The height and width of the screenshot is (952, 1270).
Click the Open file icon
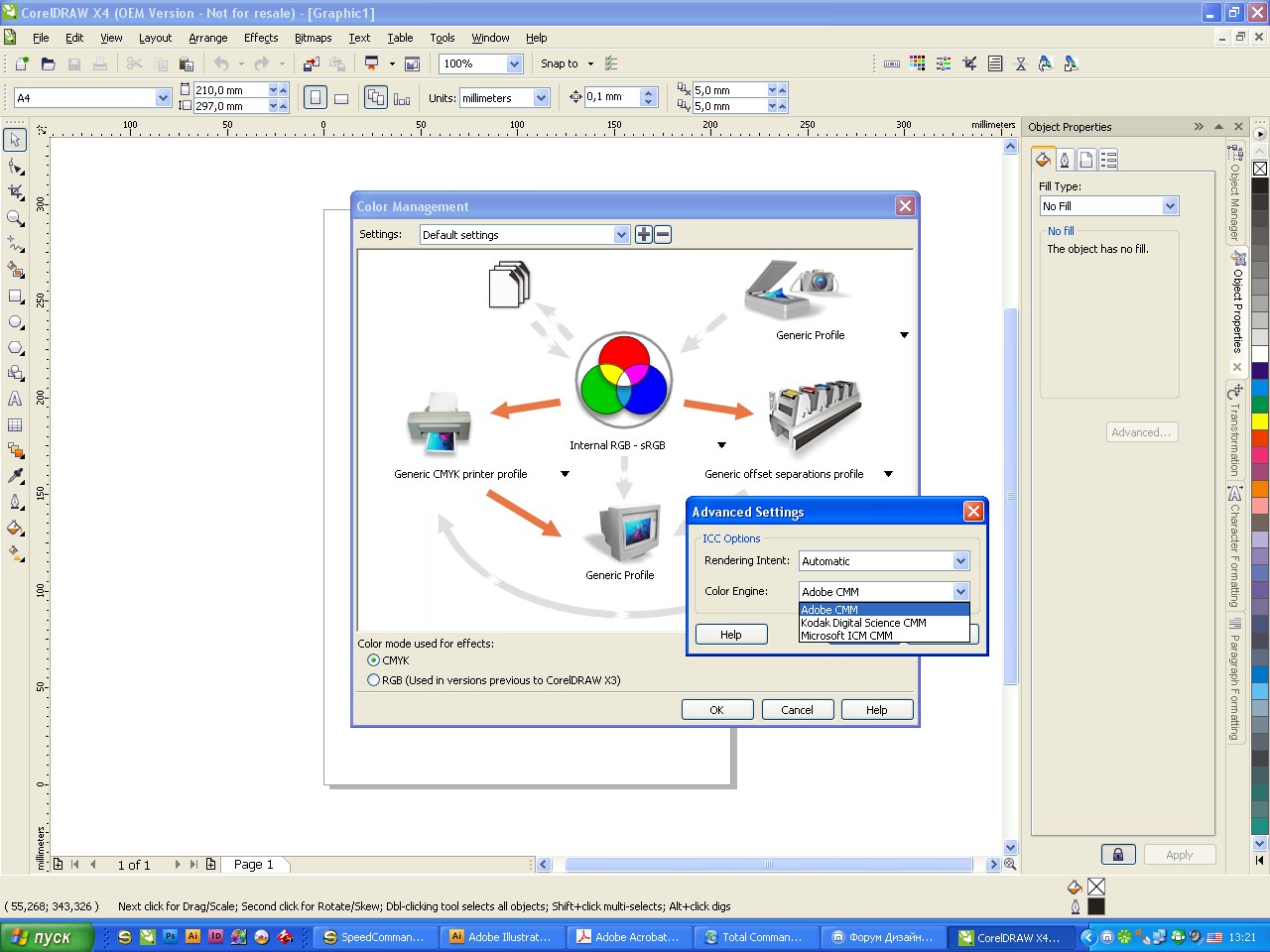point(48,63)
